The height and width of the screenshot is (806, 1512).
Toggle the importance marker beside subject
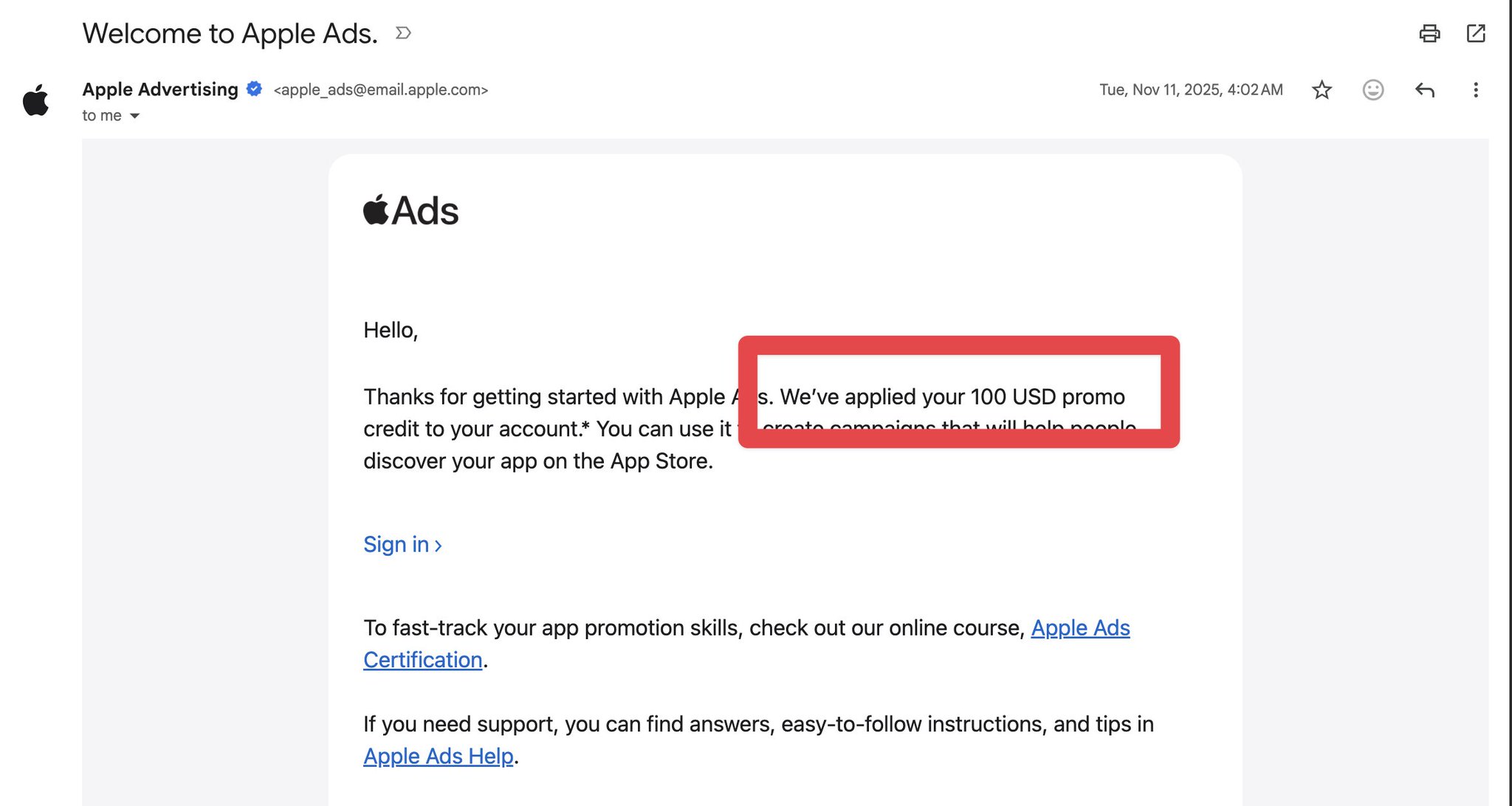pyautogui.click(x=403, y=33)
